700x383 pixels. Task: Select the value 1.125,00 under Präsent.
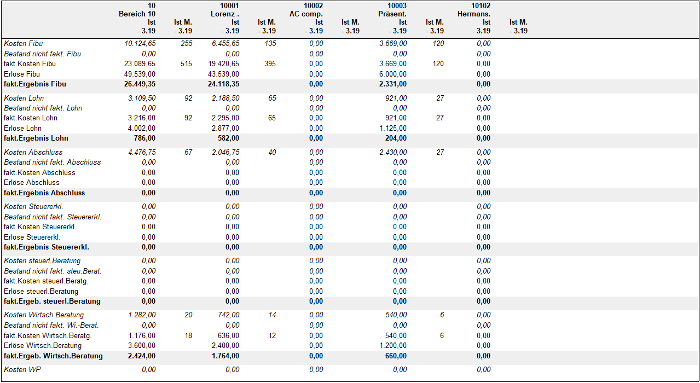393,128
